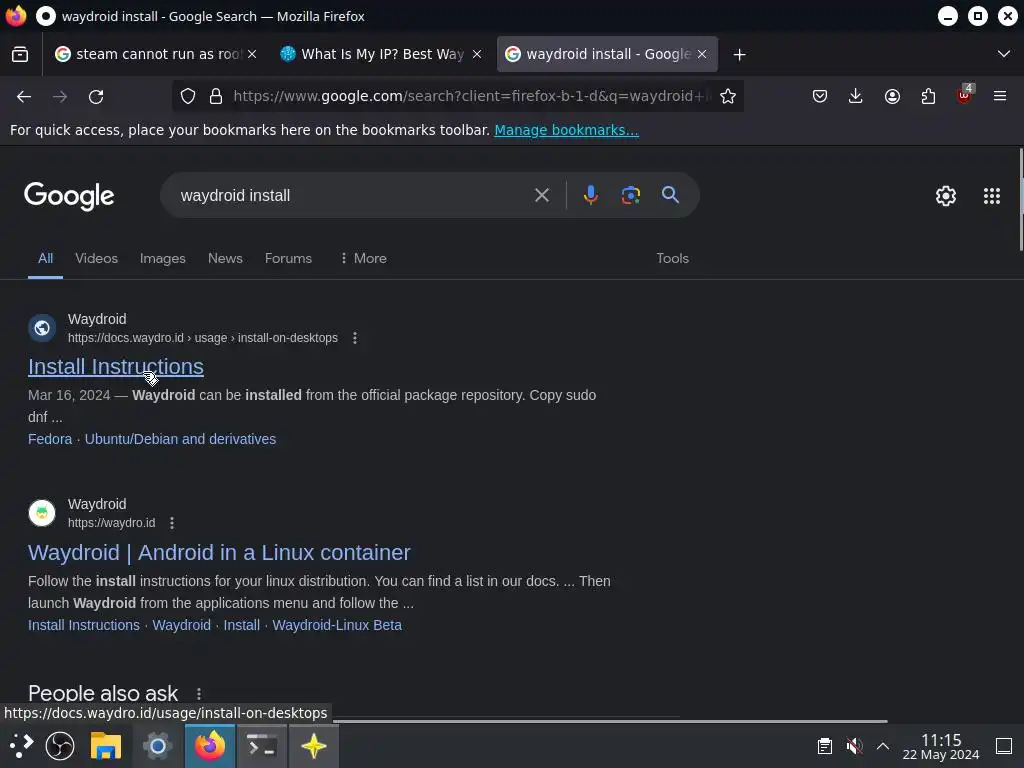This screenshot has height=768, width=1024.
Task: Click the uBlock Origin extension icon
Action: click(965, 95)
